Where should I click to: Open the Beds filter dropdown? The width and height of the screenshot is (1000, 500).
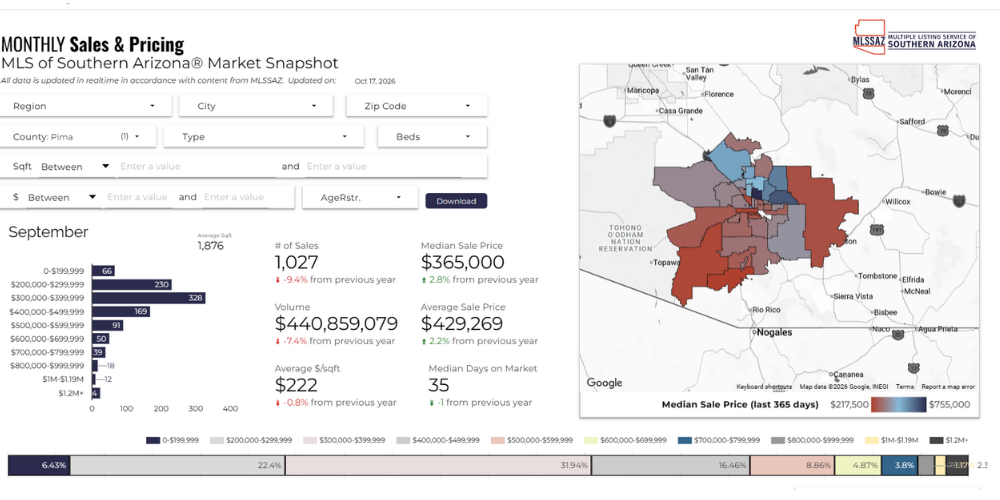coord(433,136)
